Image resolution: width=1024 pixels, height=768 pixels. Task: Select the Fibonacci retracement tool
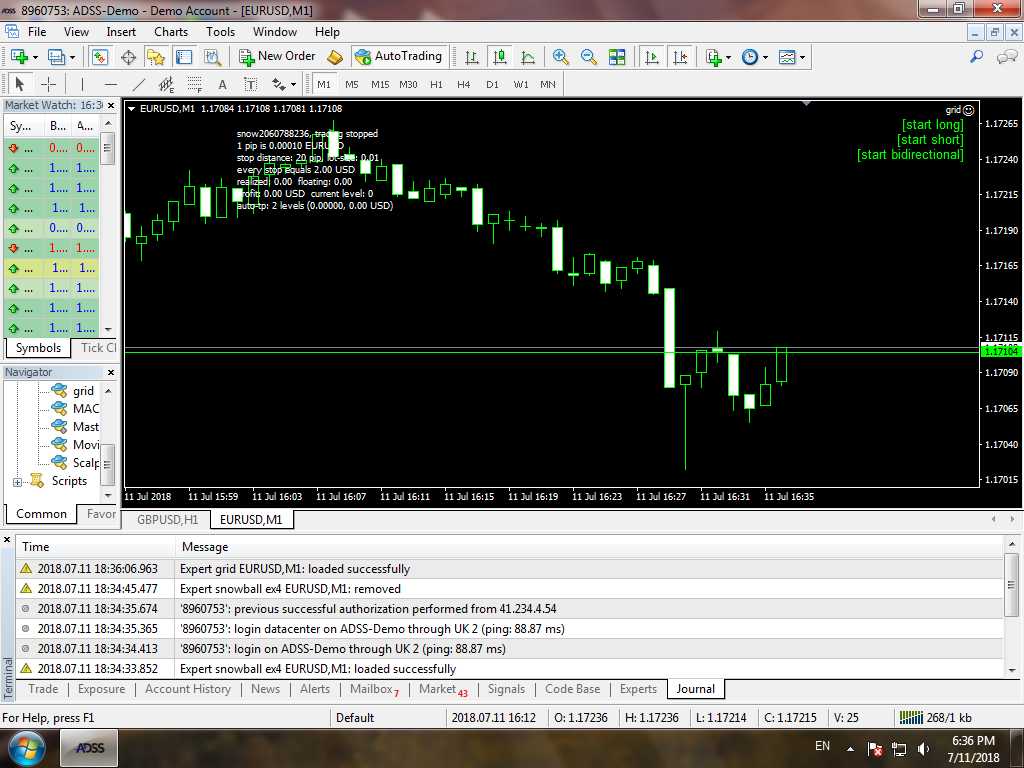[x=195, y=84]
